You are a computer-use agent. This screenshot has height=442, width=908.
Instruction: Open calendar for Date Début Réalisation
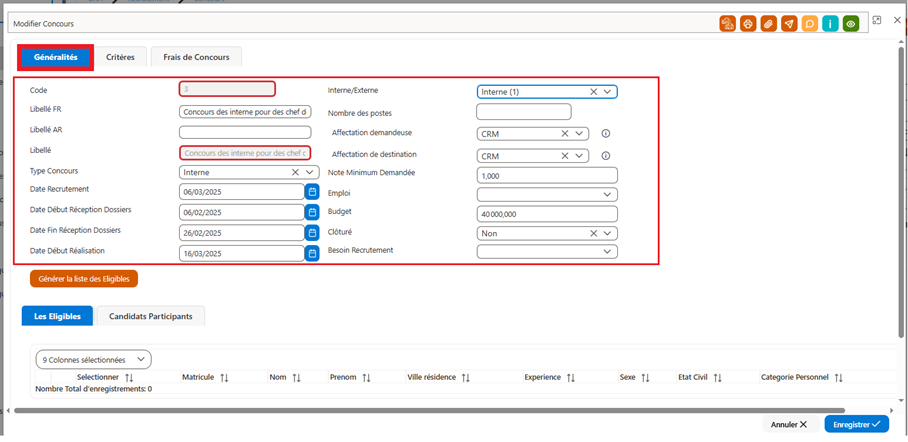click(312, 253)
